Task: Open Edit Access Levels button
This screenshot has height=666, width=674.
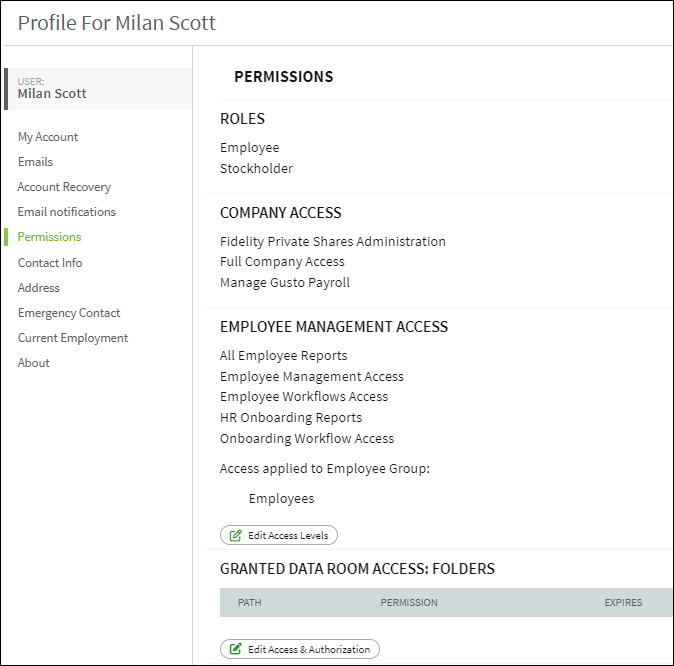Action: 279,535
